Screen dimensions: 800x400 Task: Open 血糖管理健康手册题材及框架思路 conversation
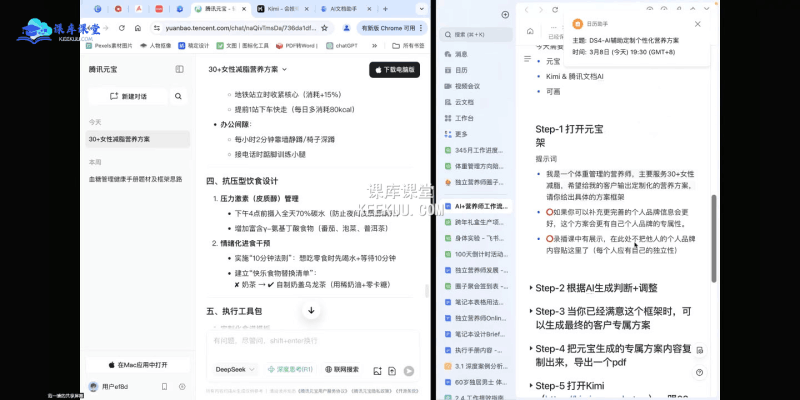(x=136, y=179)
